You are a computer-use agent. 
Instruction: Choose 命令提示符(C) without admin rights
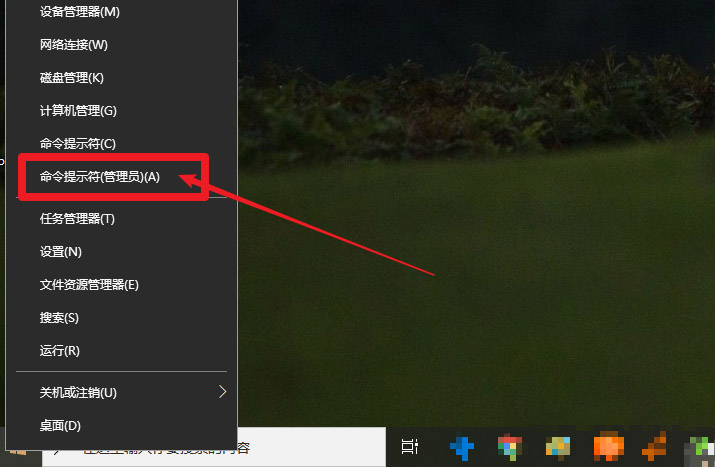click(x=77, y=144)
